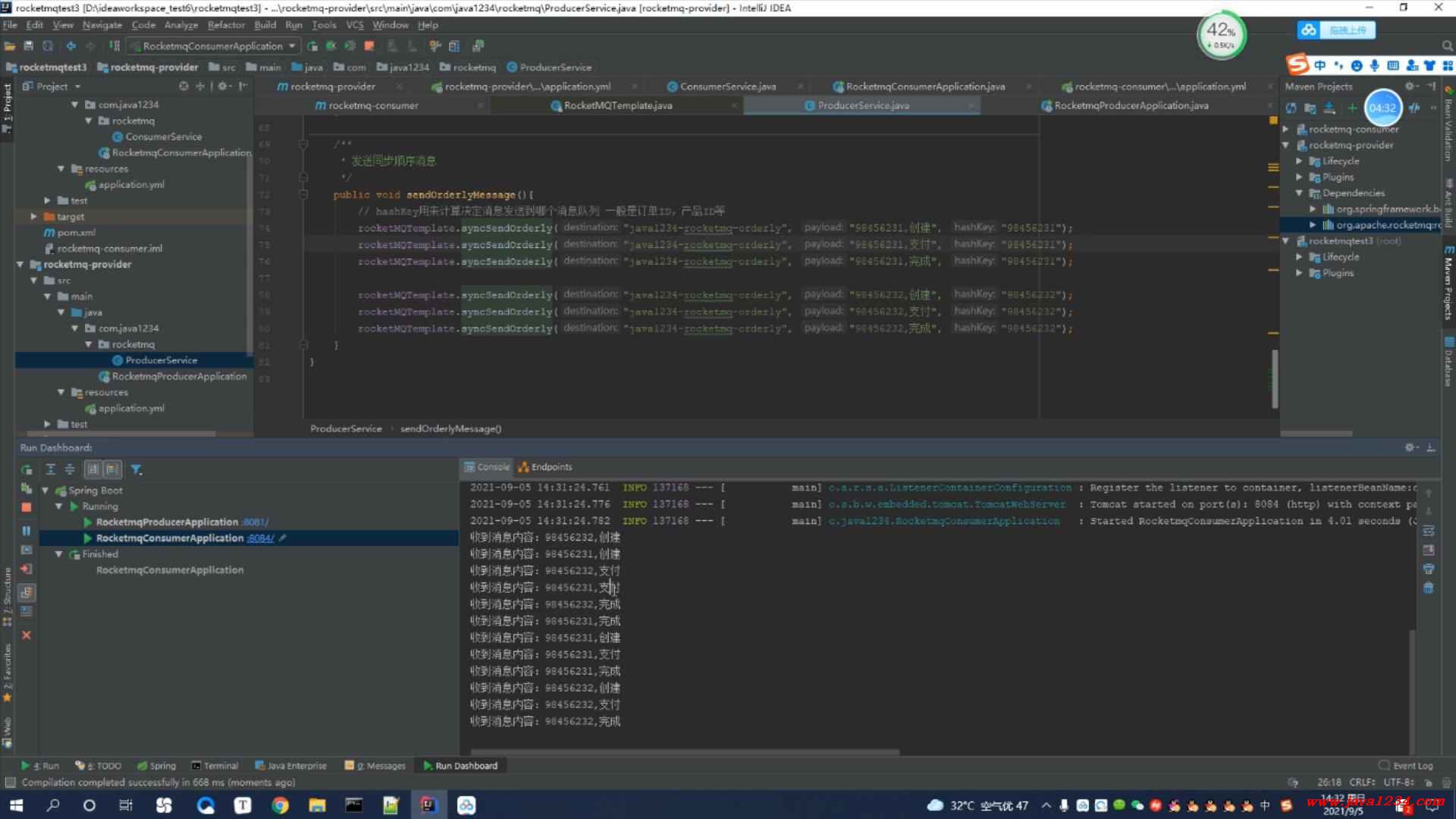1456x819 pixels.
Task: Open the run configuration dropdown RocketmqConsumerApplication
Action: click(x=213, y=46)
